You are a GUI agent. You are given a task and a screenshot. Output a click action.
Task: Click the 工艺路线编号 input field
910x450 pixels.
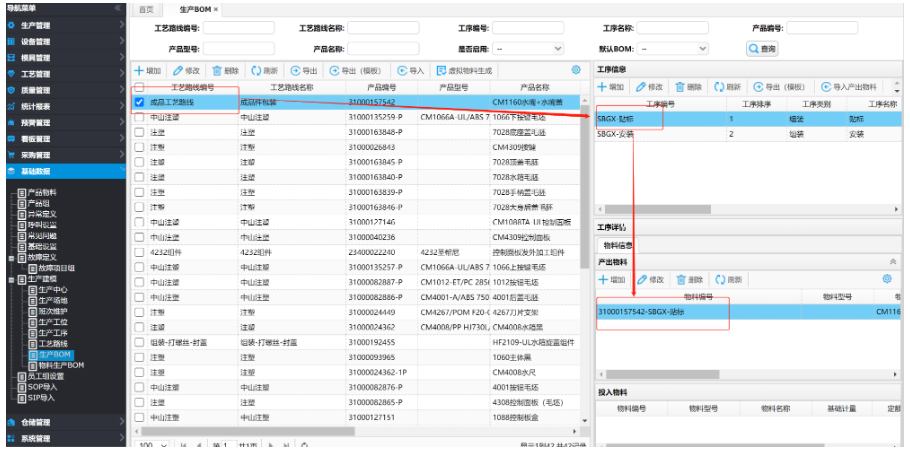[x=239, y=28]
